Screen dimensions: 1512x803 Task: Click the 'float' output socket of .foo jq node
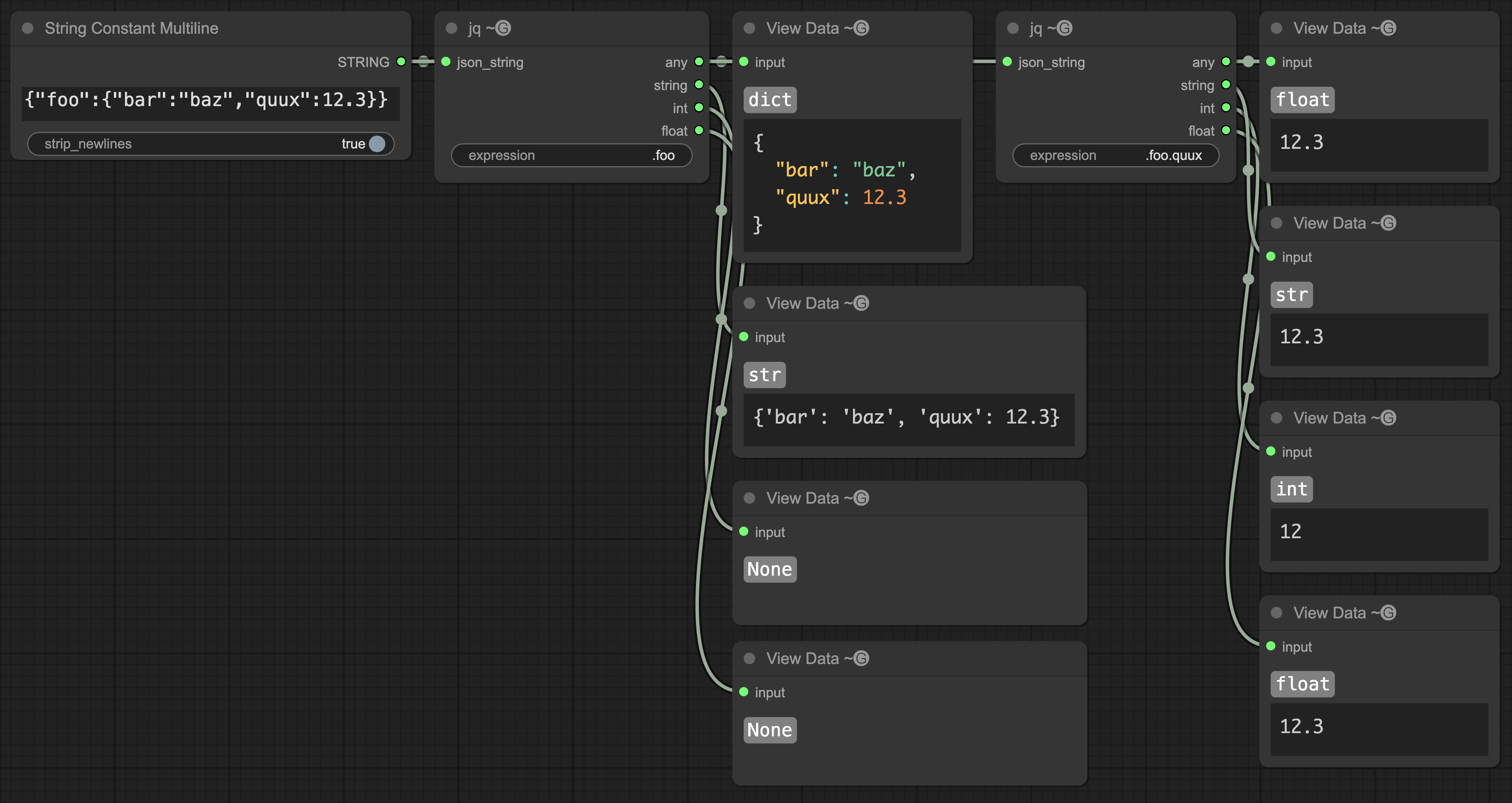[699, 130]
